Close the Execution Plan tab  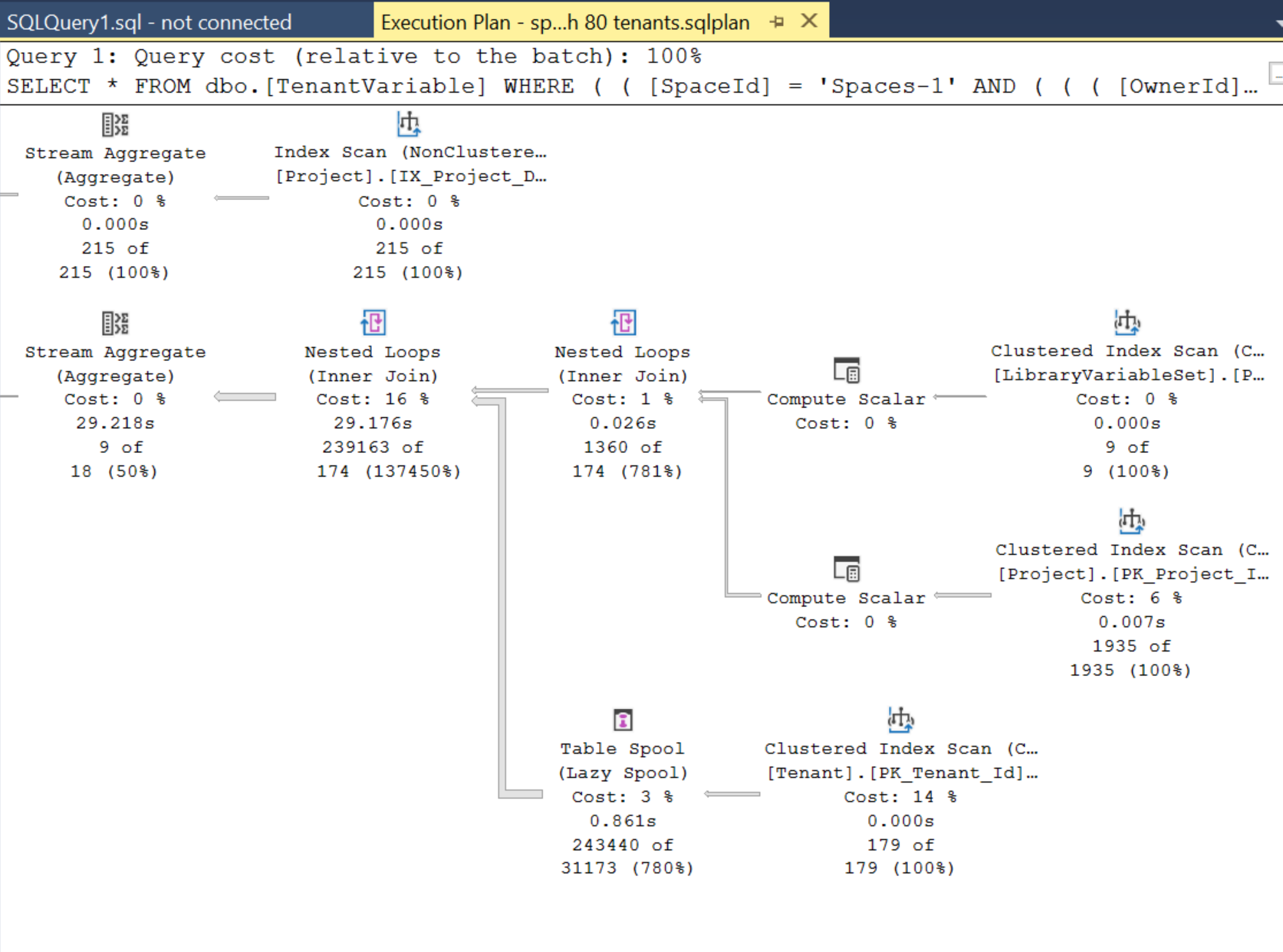click(809, 21)
